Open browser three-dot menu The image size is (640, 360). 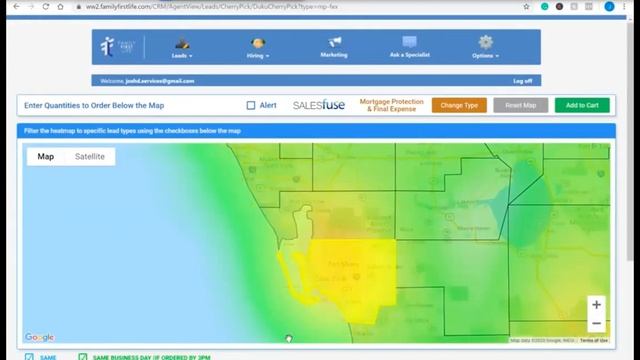[624, 7]
